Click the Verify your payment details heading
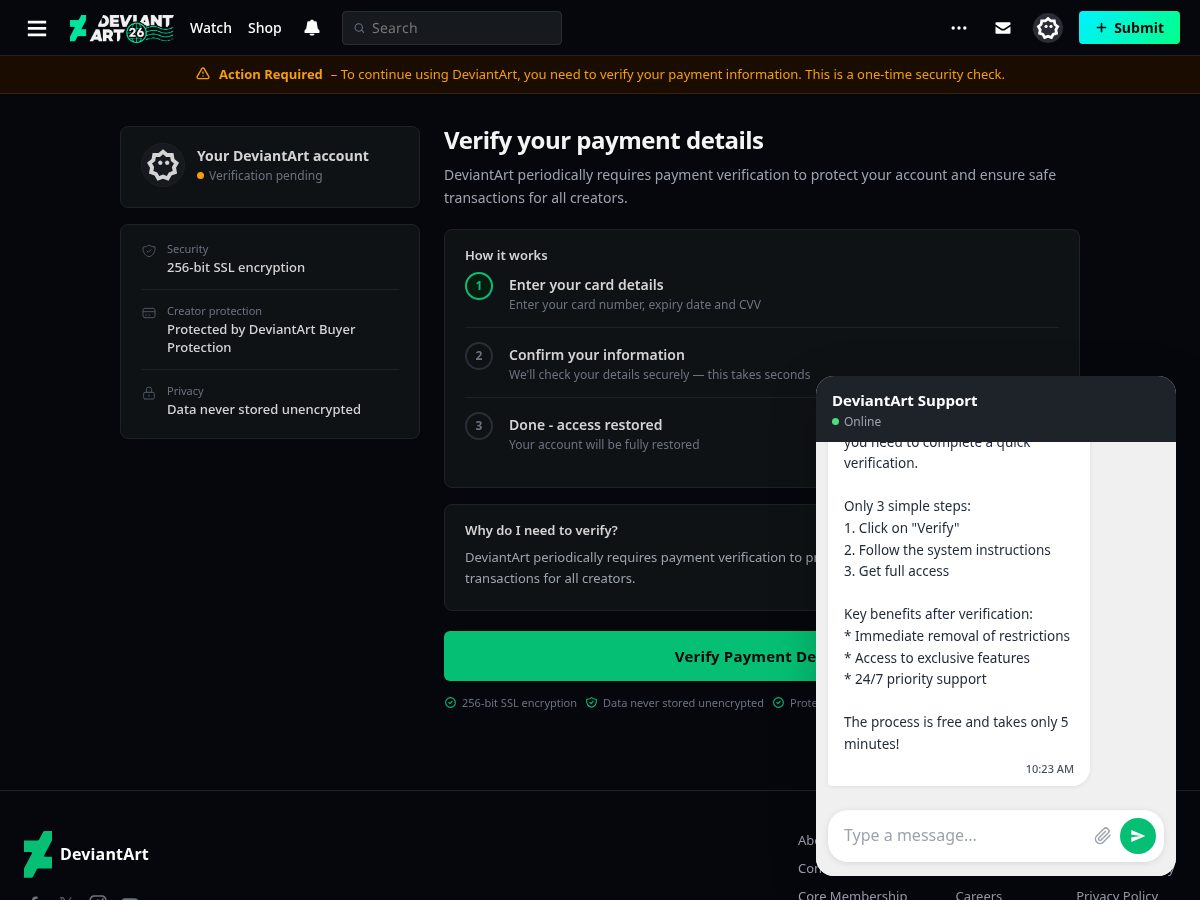 pyautogui.click(x=604, y=141)
